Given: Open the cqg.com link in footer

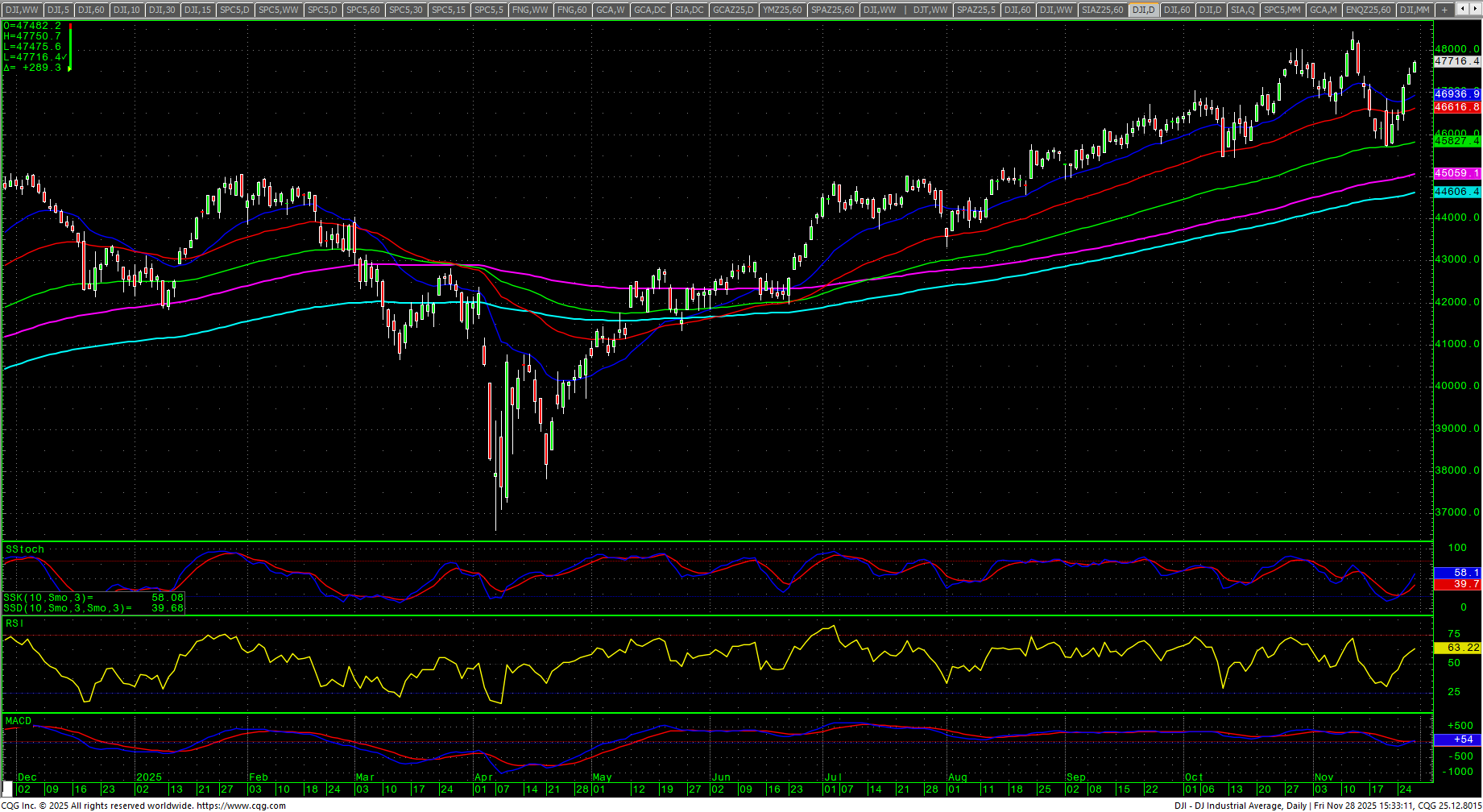Looking at the screenshot, I should 241,806.
